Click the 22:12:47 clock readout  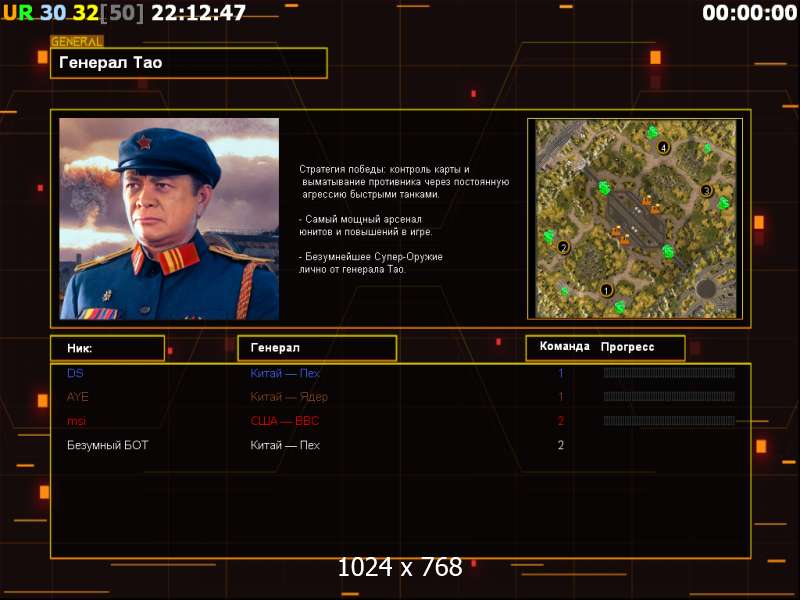pos(198,12)
